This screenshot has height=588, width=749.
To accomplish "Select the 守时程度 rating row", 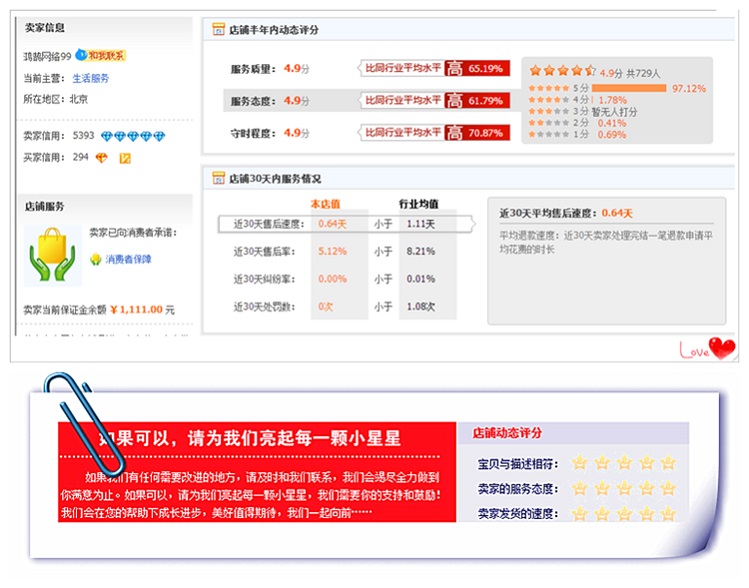I will pyautogui.click(x=370, y=133).
